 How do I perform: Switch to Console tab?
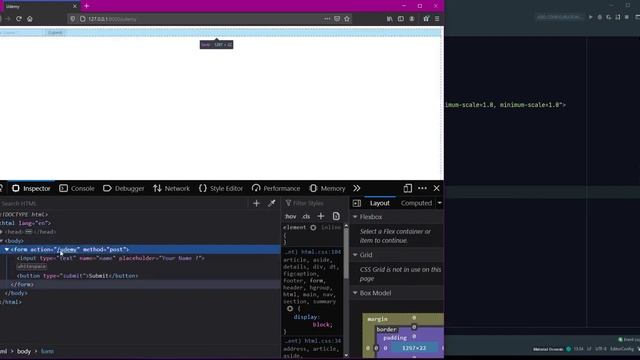77,188
